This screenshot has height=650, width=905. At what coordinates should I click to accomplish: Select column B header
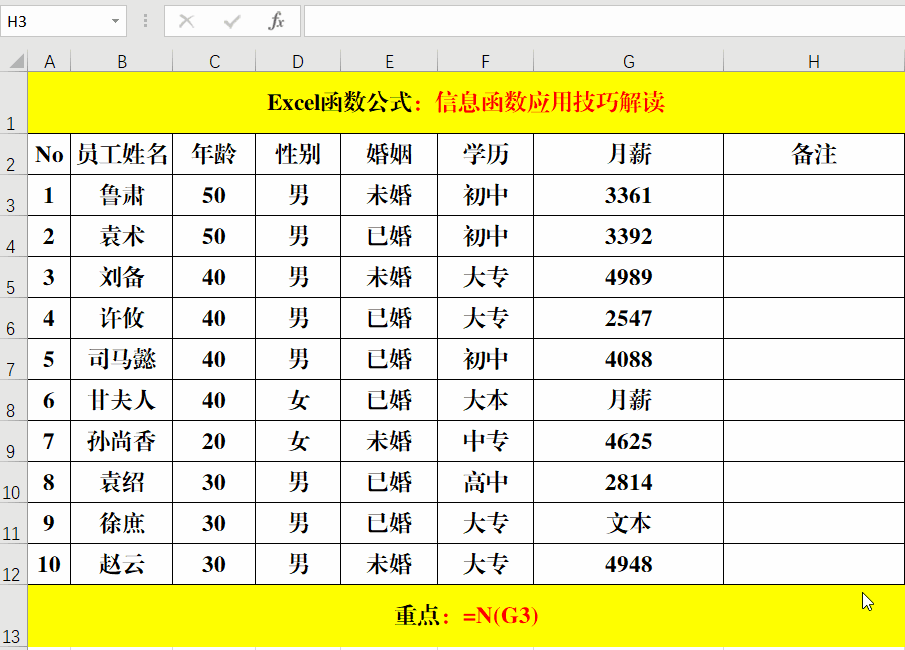[122, 61]
